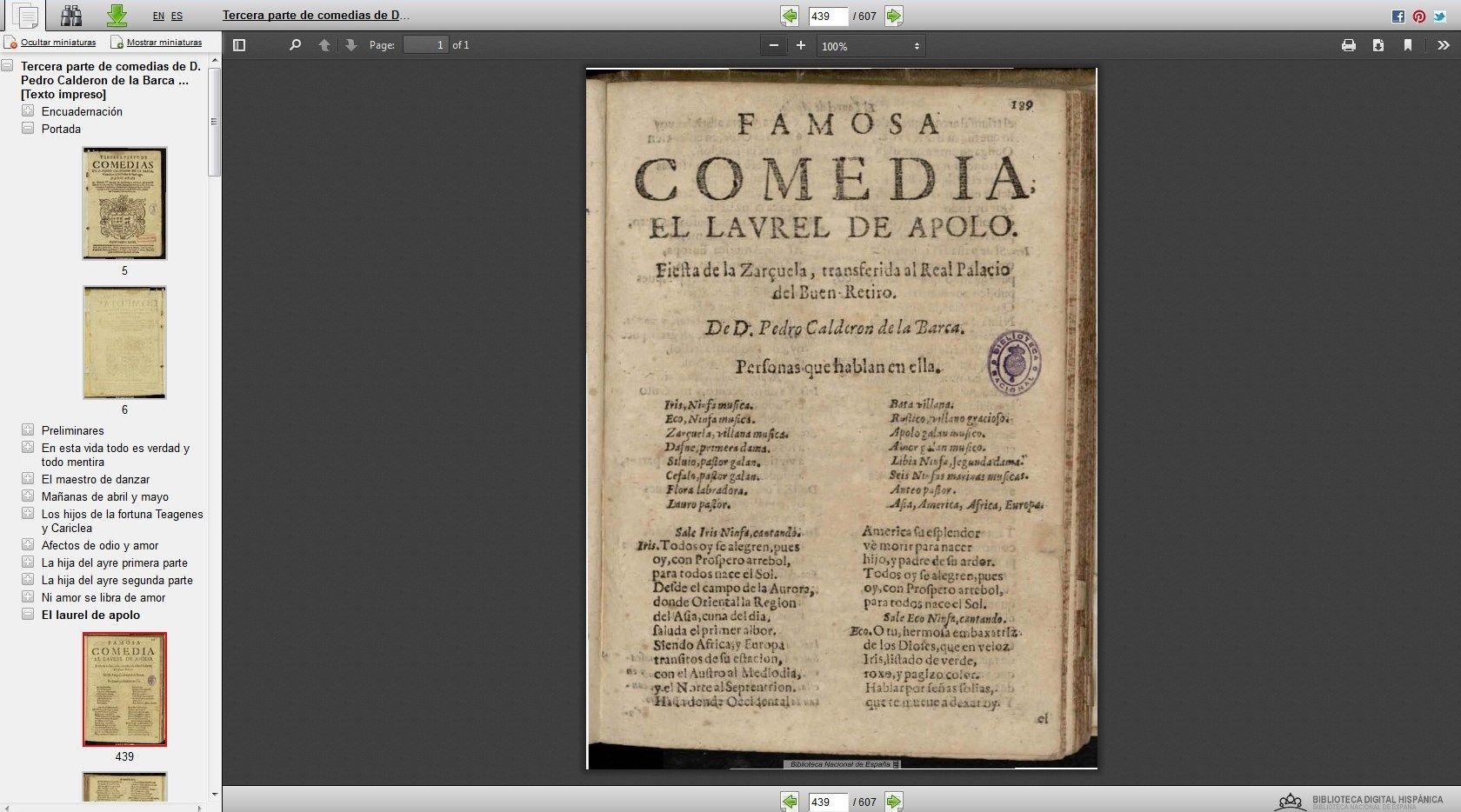Click the green download arrow icon

tap(117, 15)
